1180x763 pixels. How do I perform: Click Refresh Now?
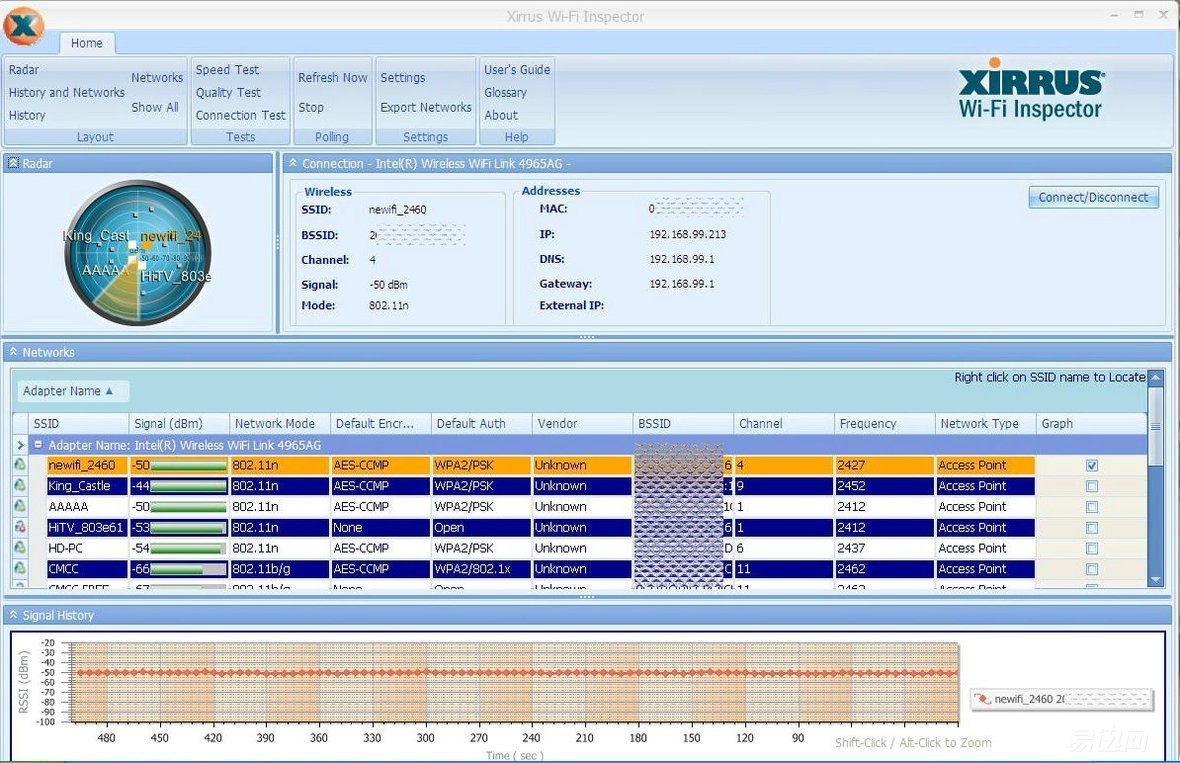tap(333, 78)
